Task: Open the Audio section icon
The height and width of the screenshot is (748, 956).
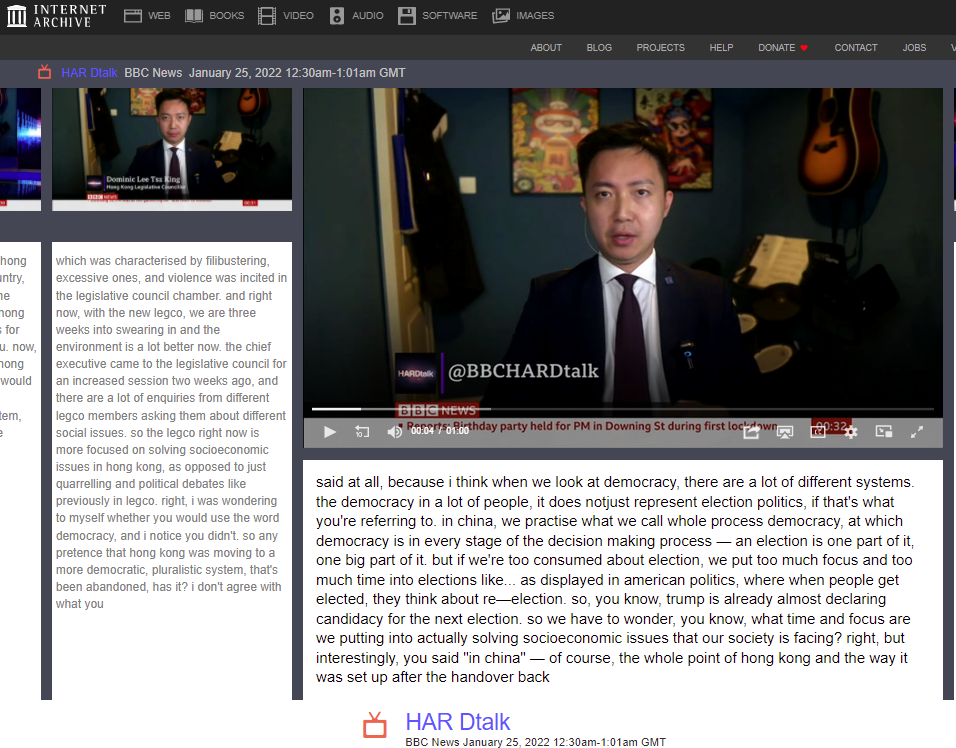Action: pos(337,15)
